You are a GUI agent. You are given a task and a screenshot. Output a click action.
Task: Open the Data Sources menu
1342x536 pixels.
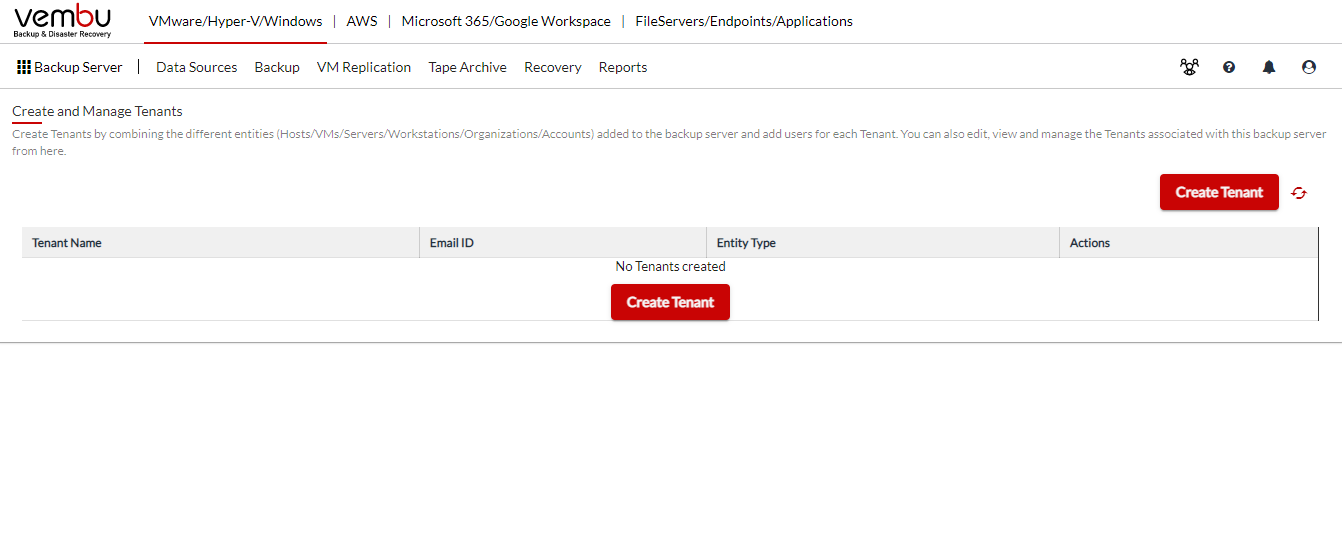[197, 67]
